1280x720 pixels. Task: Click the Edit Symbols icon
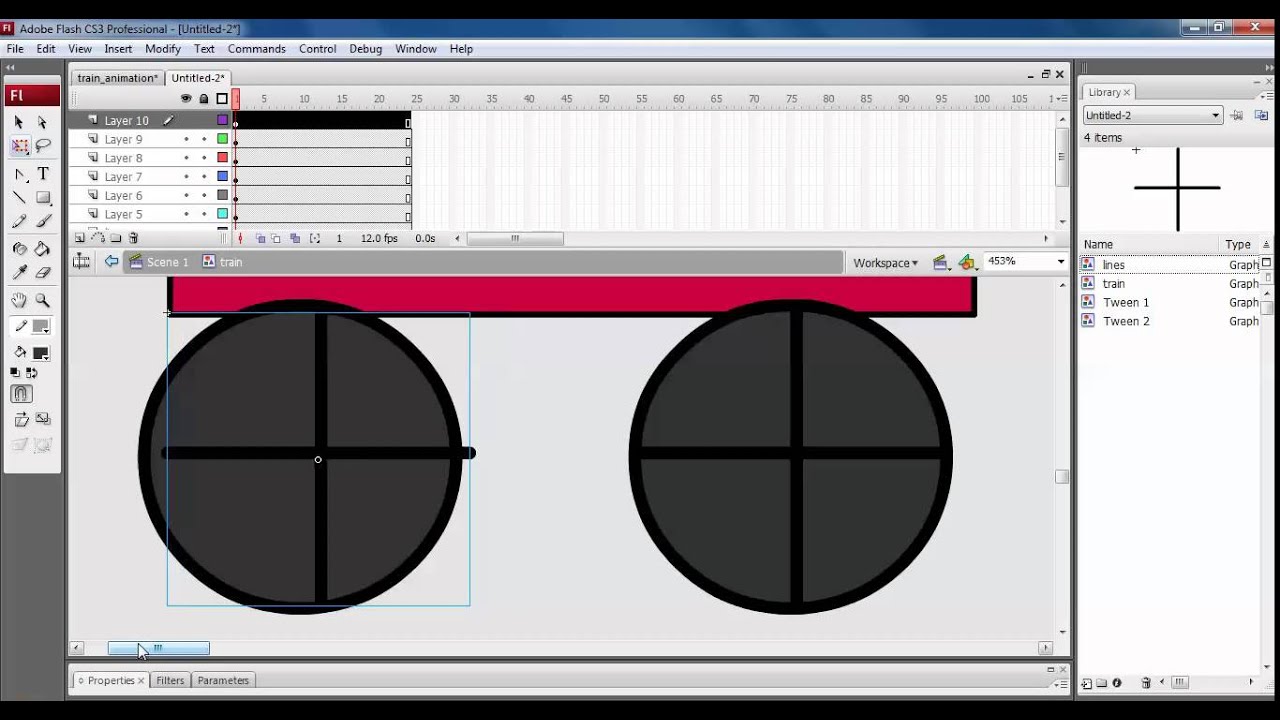pyautogui.click(x=966, y=262)
